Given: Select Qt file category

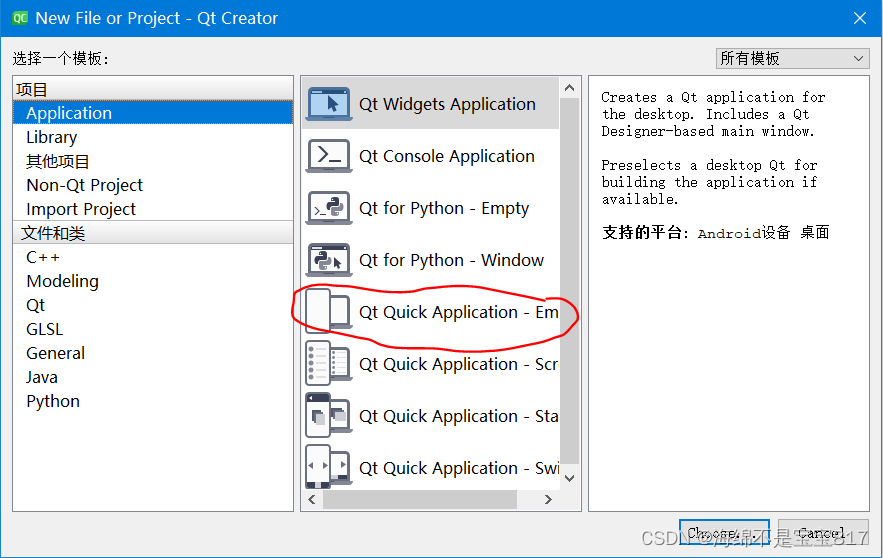Looking at the screenshot, I should click(153, 305).
